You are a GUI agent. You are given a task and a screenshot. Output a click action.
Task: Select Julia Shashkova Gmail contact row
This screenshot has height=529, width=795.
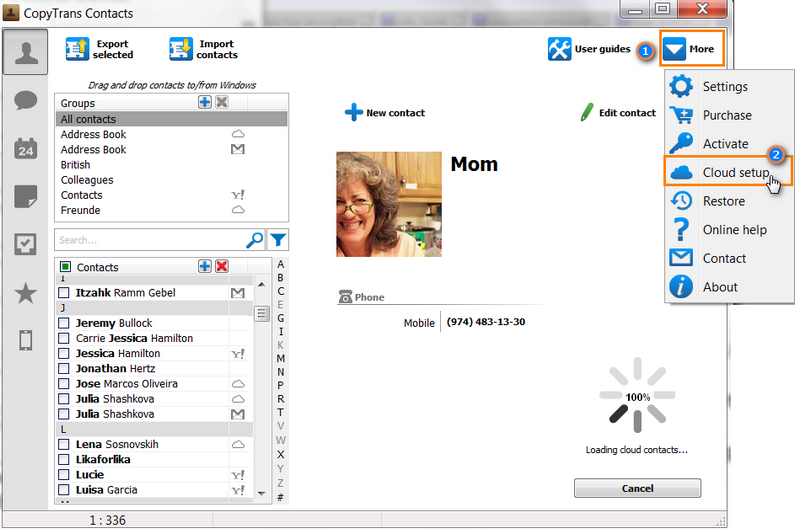153,414
